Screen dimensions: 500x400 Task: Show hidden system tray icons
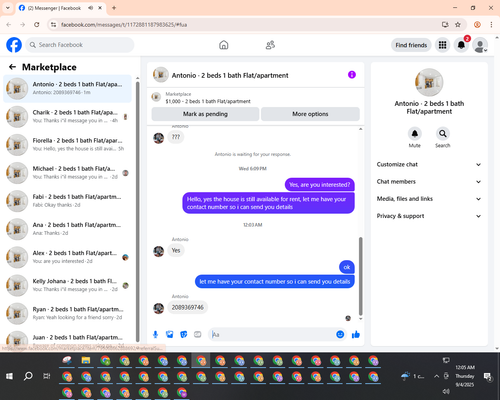[x=436, y=376]
